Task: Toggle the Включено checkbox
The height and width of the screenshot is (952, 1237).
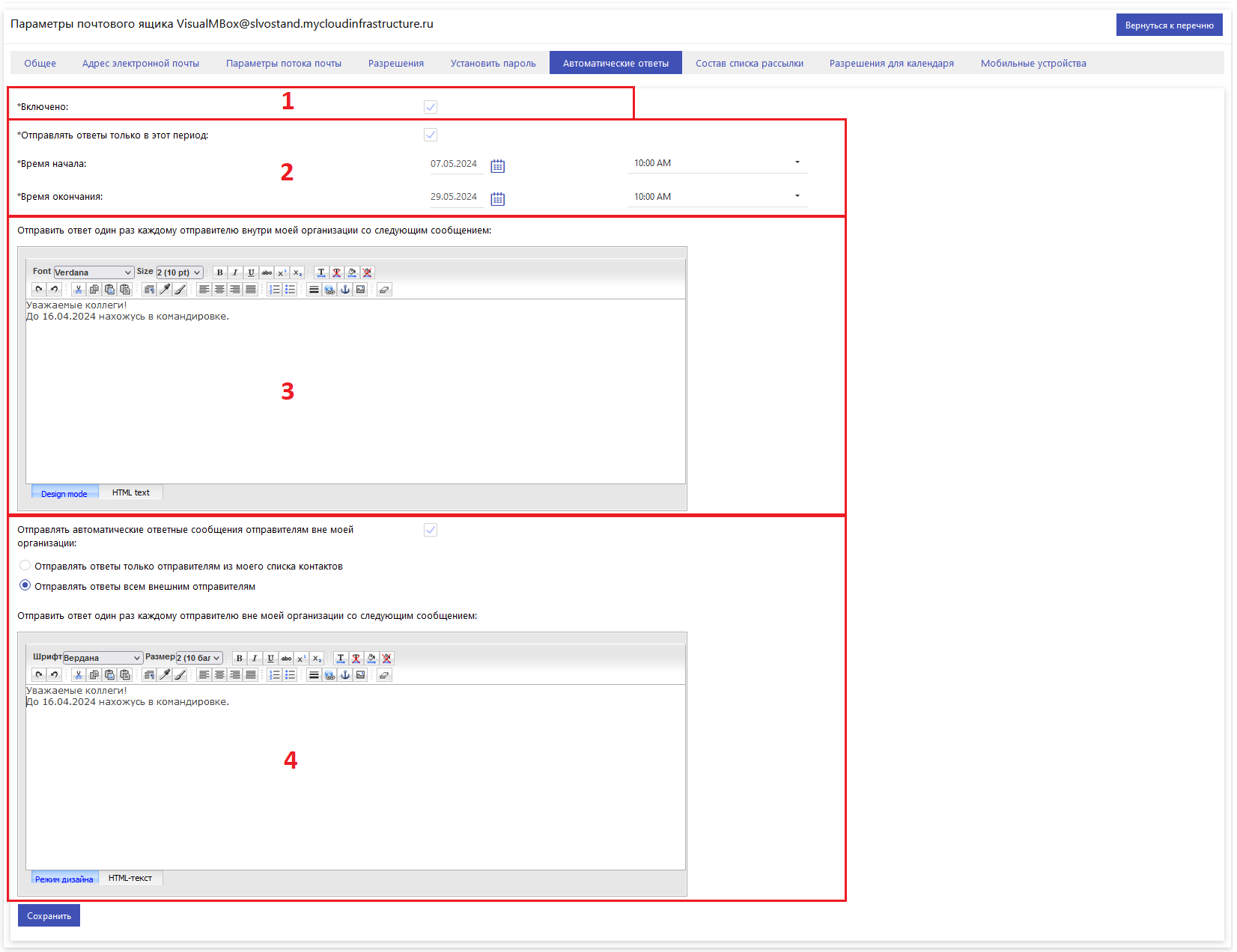Action: pyautogui.click(x=431, y=107)
